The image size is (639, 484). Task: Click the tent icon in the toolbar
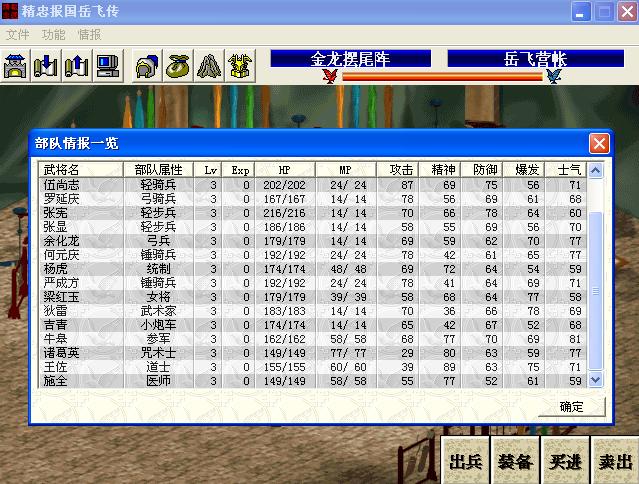[x=209, y=66]
